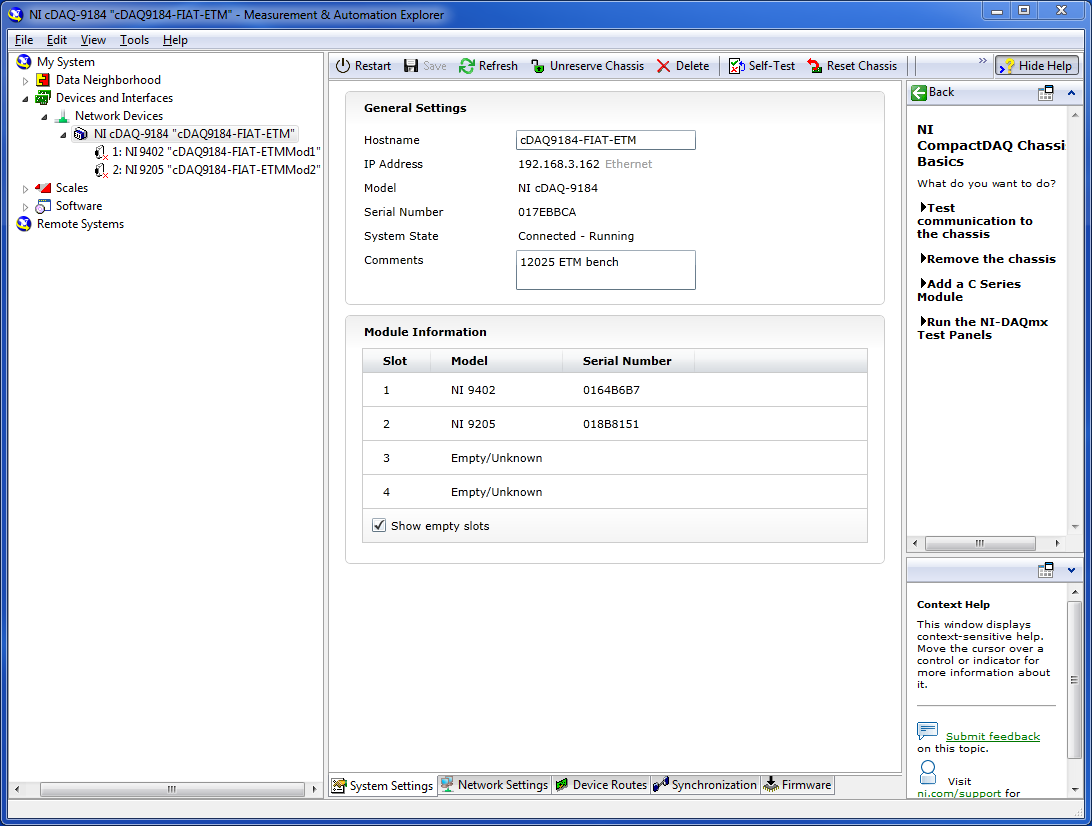Switch to the Synchronization tab
The image size is (1092, 826).
[x=705, y=785]
